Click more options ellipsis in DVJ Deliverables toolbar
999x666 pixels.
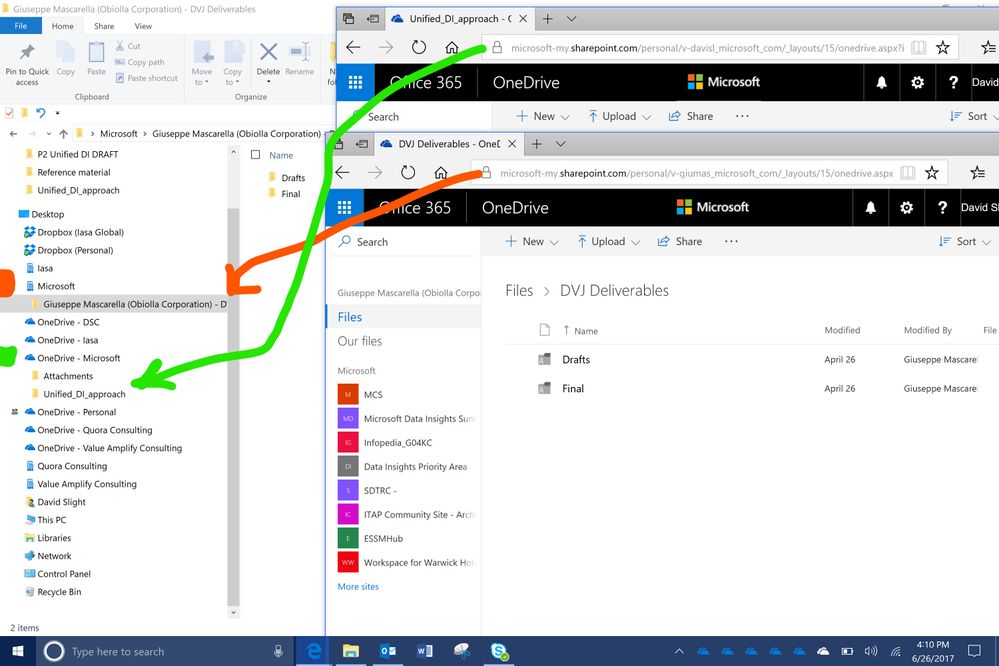point(731,242)
